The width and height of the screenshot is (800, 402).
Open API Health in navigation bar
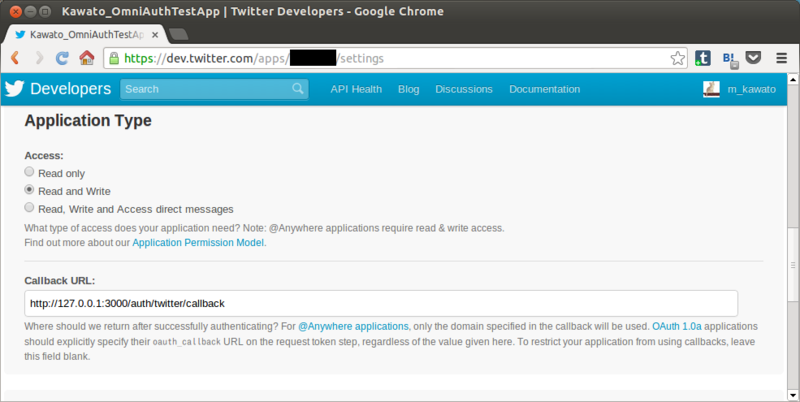[356, 89]
